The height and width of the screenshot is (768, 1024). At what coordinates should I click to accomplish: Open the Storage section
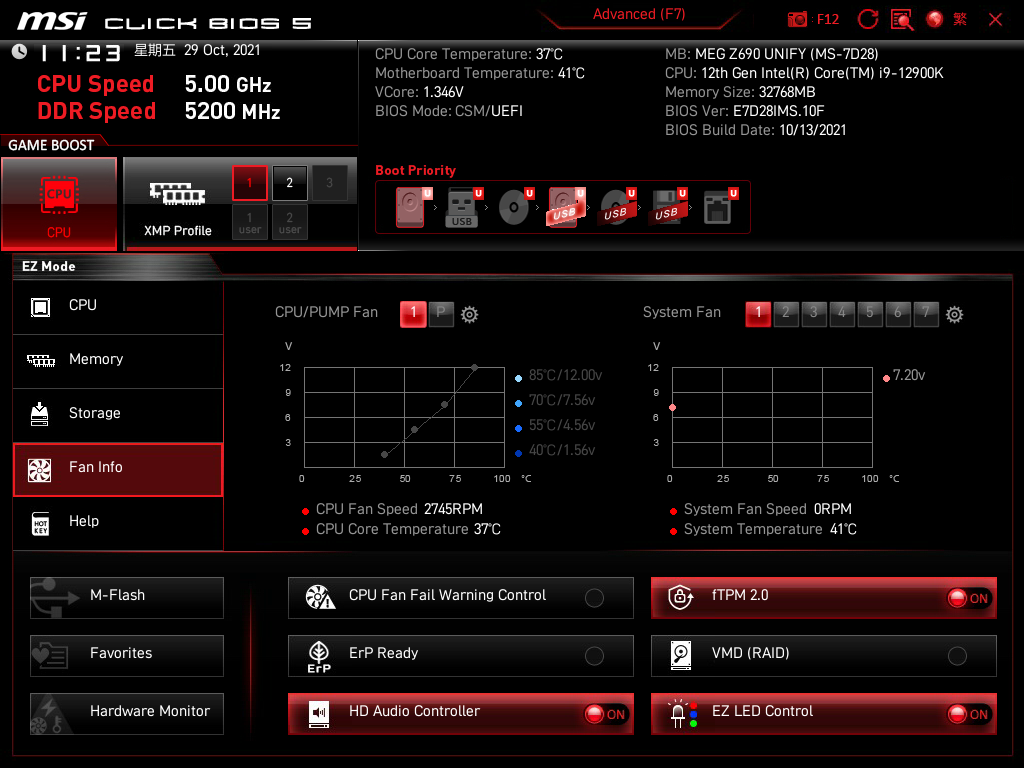point(118,414)
